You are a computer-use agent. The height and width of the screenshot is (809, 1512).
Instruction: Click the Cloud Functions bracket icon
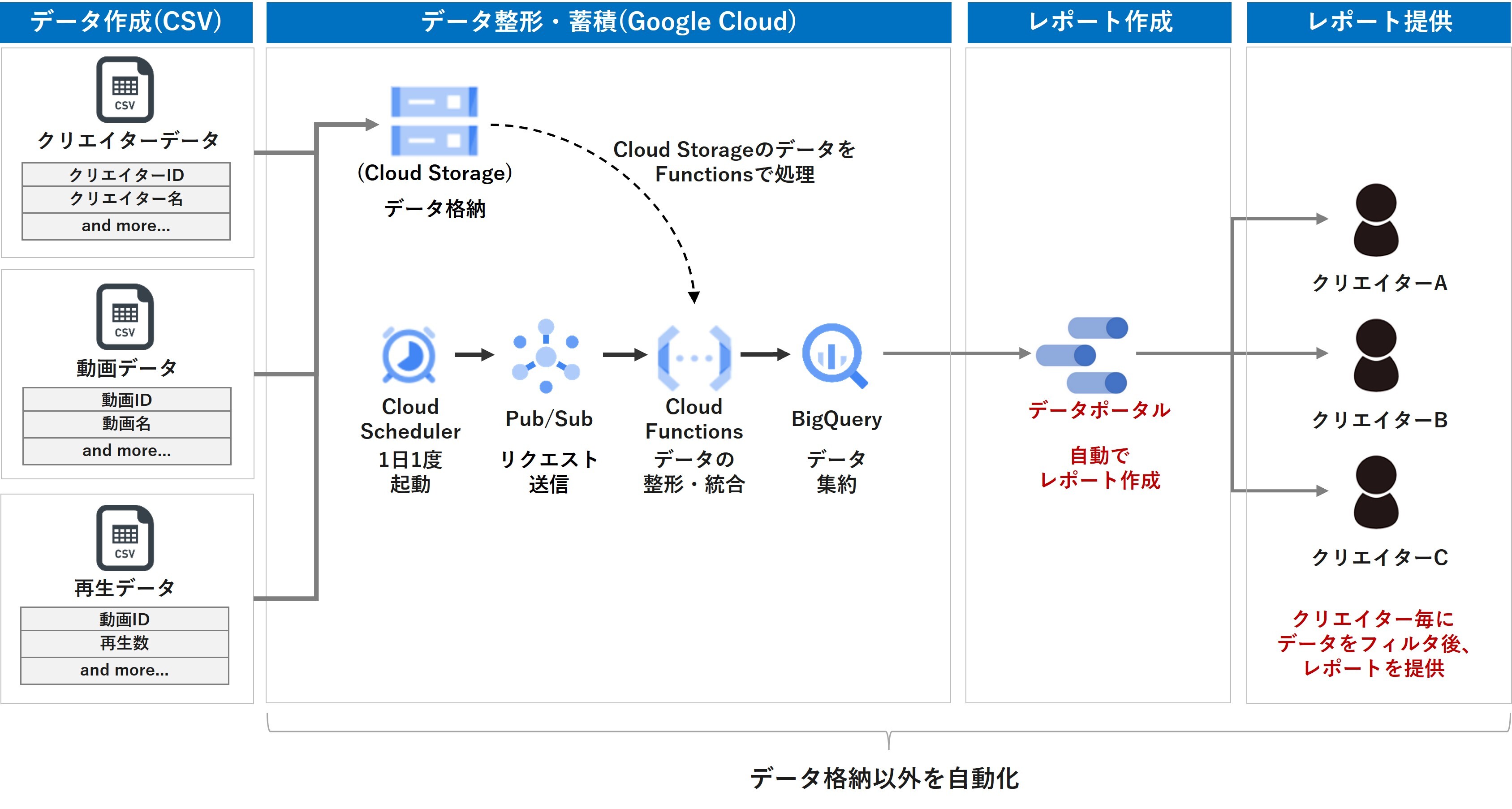[x=694, y=357]
